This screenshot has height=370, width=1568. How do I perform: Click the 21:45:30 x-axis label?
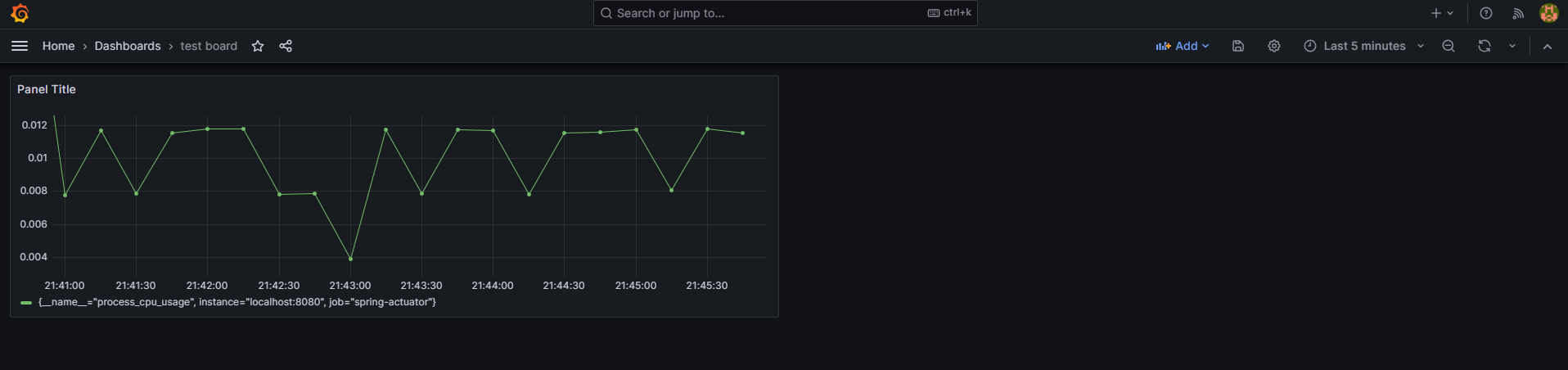pyautogui.click(x=707, y=286)
